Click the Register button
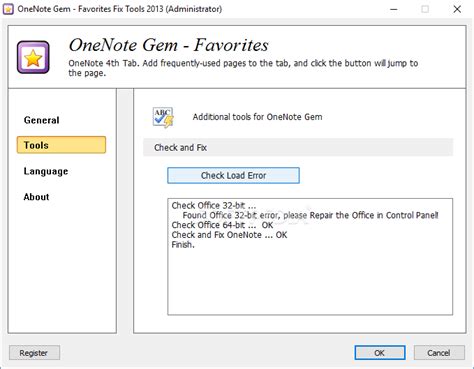The height and width of the screenshot is (369, 474). click(34, 353)
